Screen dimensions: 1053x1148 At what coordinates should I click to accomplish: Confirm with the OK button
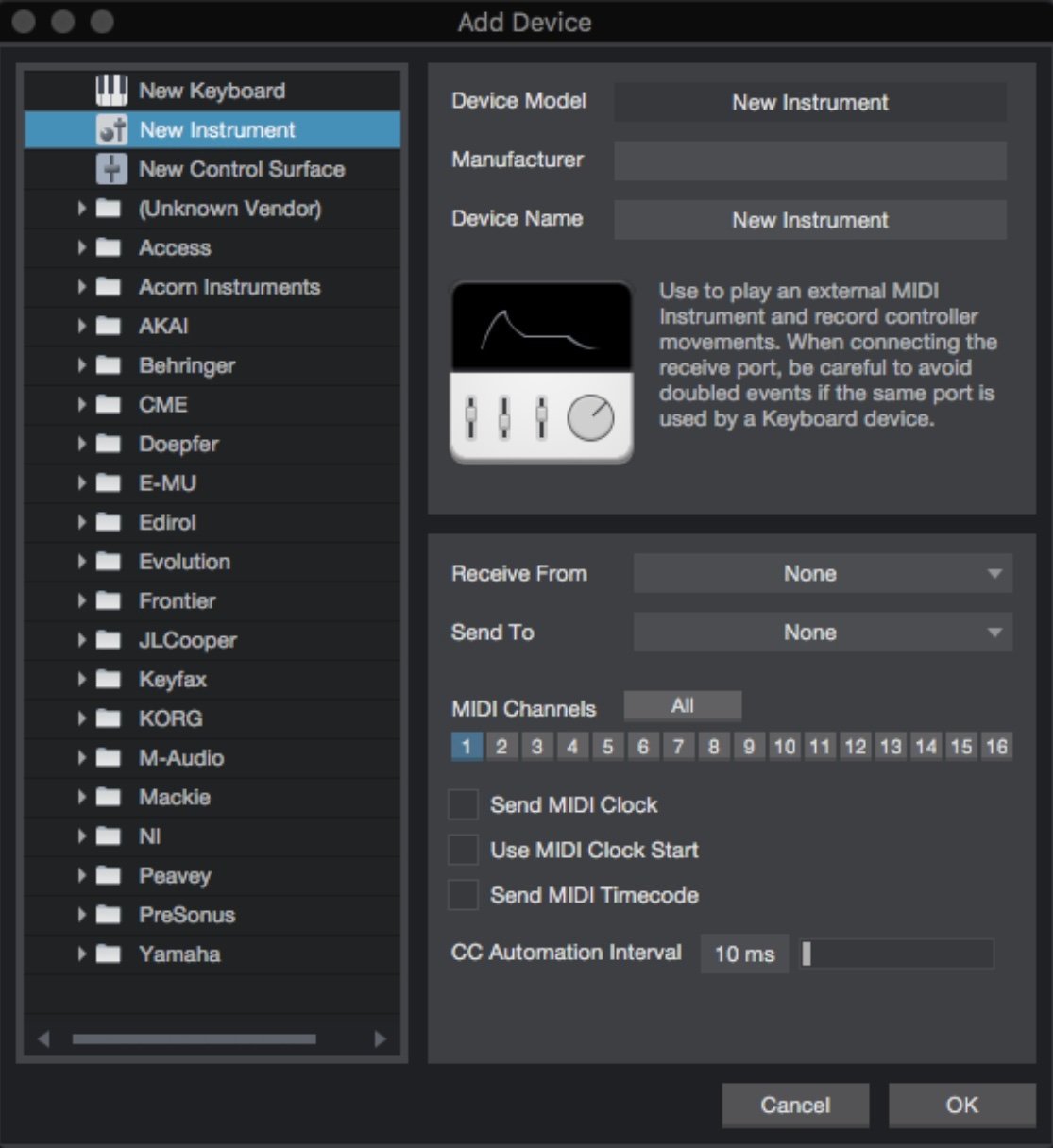click(x=962, y=1105)
